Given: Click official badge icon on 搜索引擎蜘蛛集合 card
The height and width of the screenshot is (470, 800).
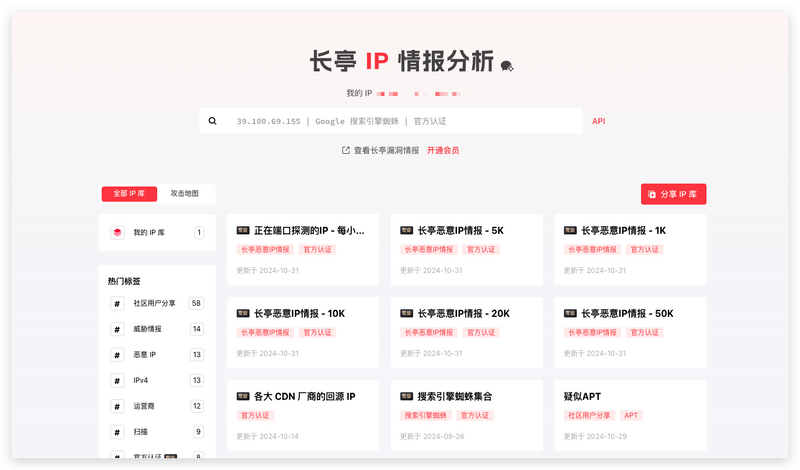Looking at the screenshot, I should 407,397.
